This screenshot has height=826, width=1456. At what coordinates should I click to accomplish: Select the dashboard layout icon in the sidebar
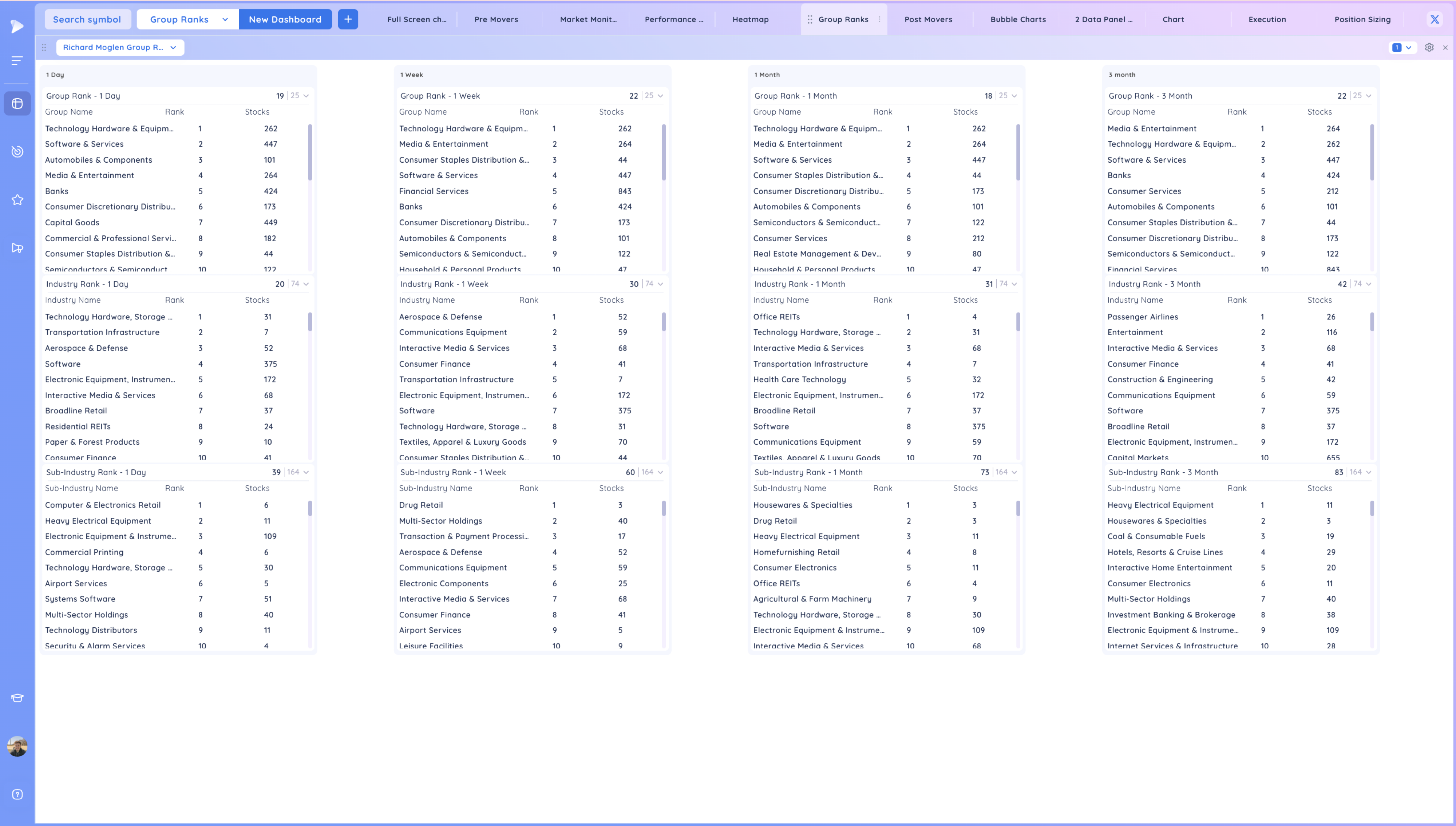(17, 104)
